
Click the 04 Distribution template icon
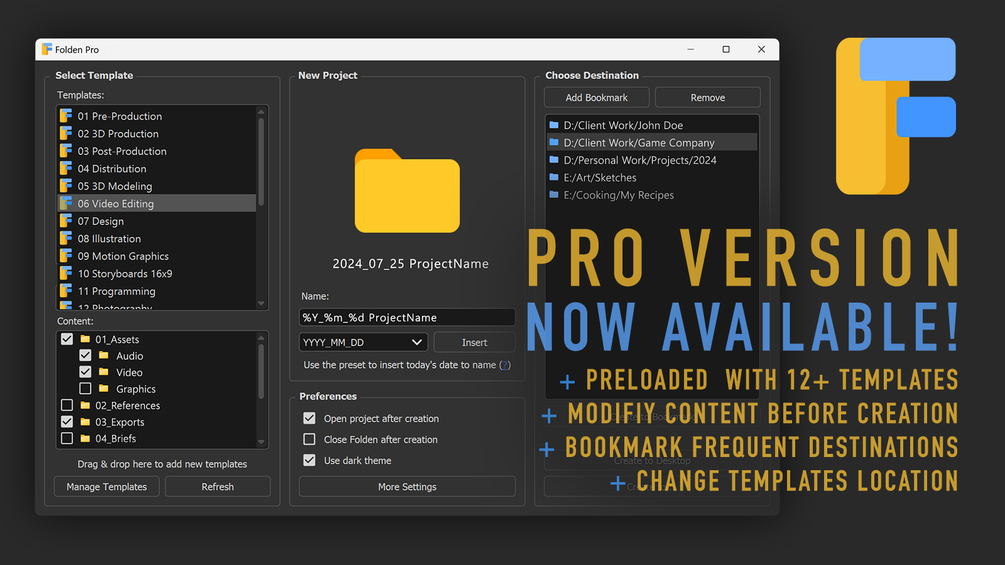tap(65, 168)
